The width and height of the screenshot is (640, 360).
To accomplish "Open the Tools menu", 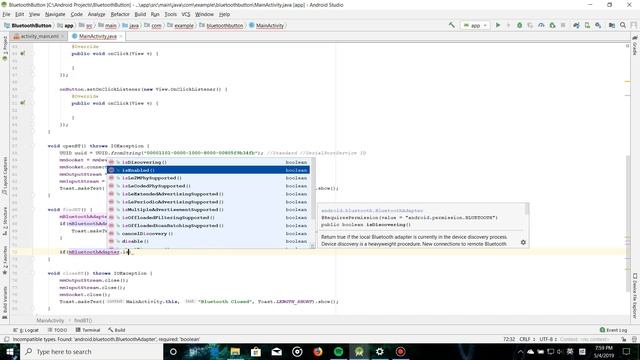I will tap(171, 14).
